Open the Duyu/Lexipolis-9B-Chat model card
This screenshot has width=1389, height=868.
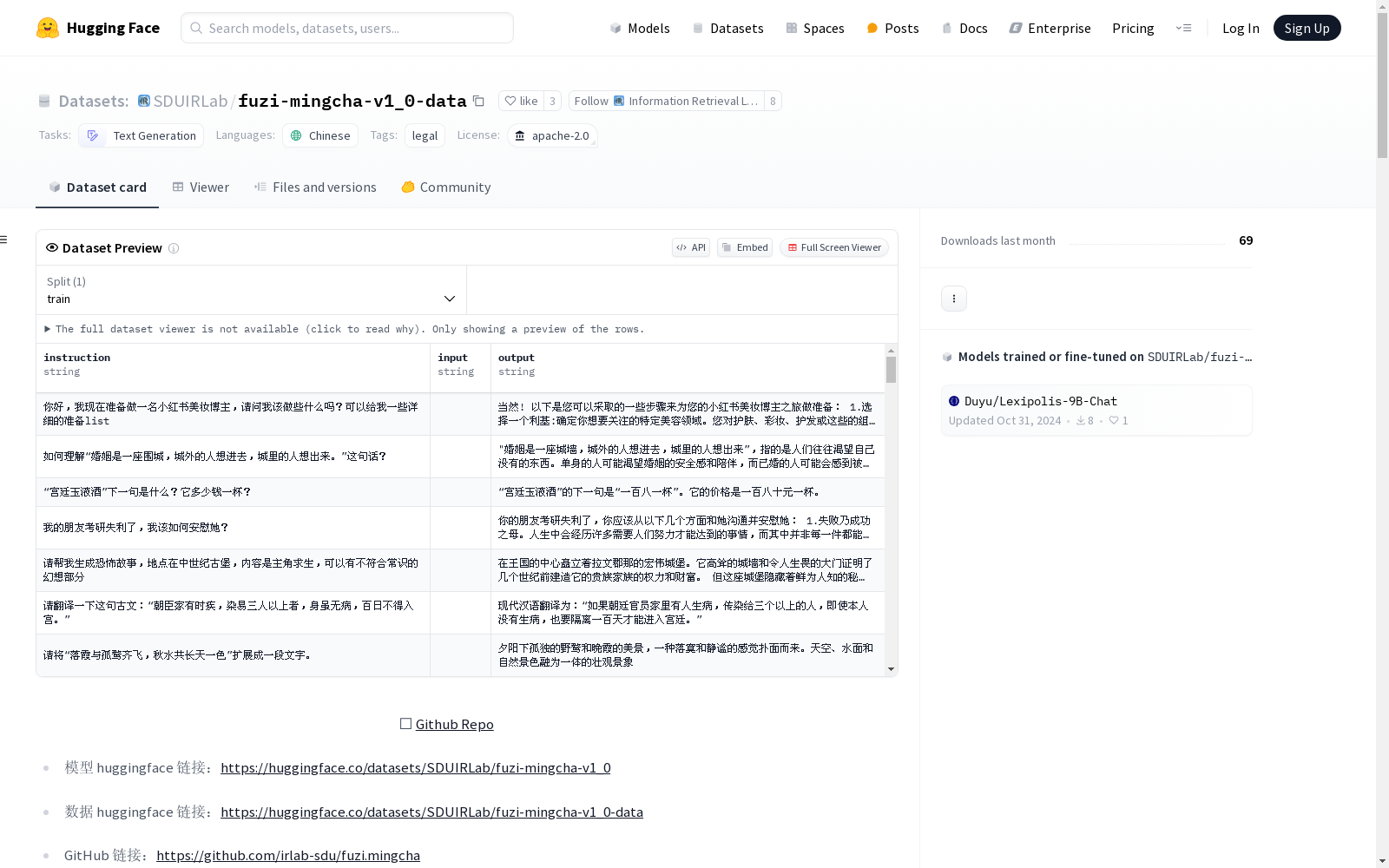click(x=1096, y=411)
